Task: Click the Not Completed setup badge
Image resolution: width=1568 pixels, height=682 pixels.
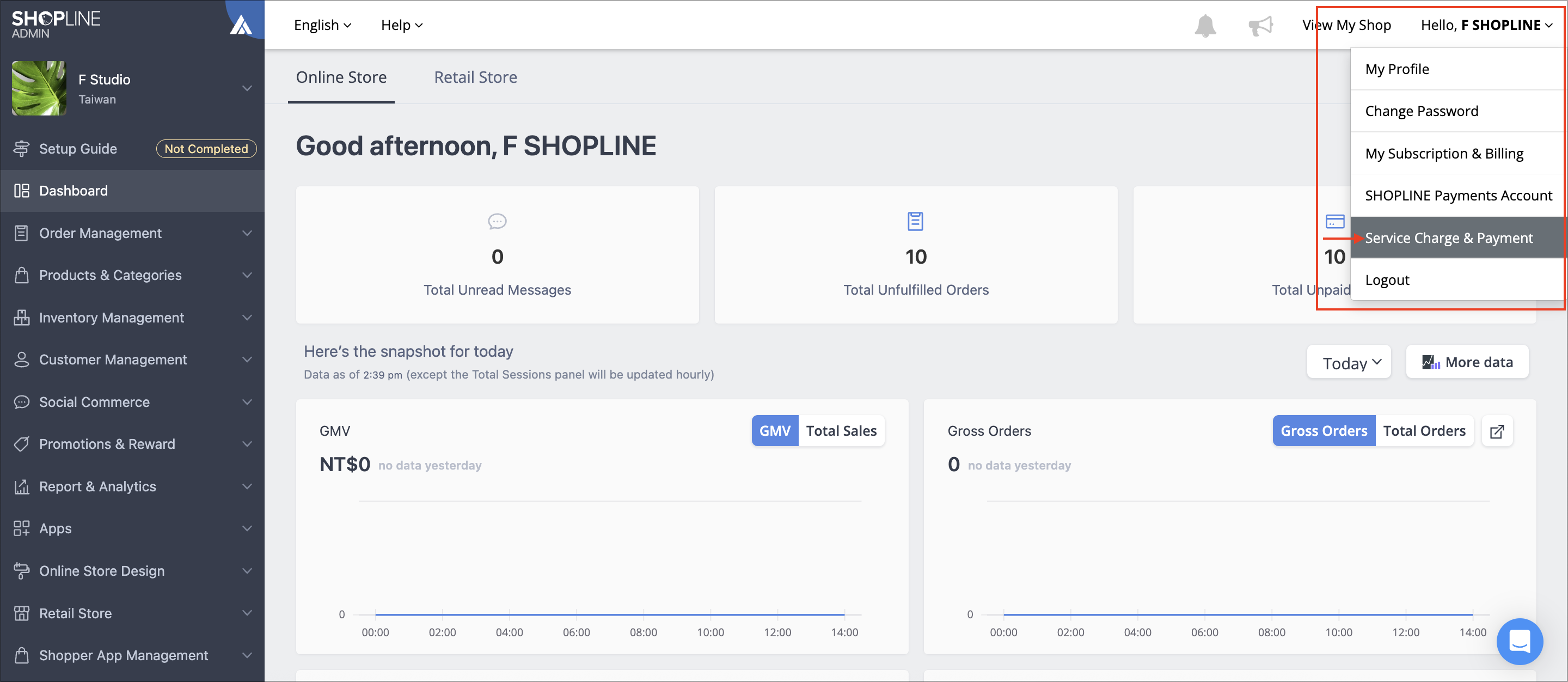Action: tap(206, 149)
